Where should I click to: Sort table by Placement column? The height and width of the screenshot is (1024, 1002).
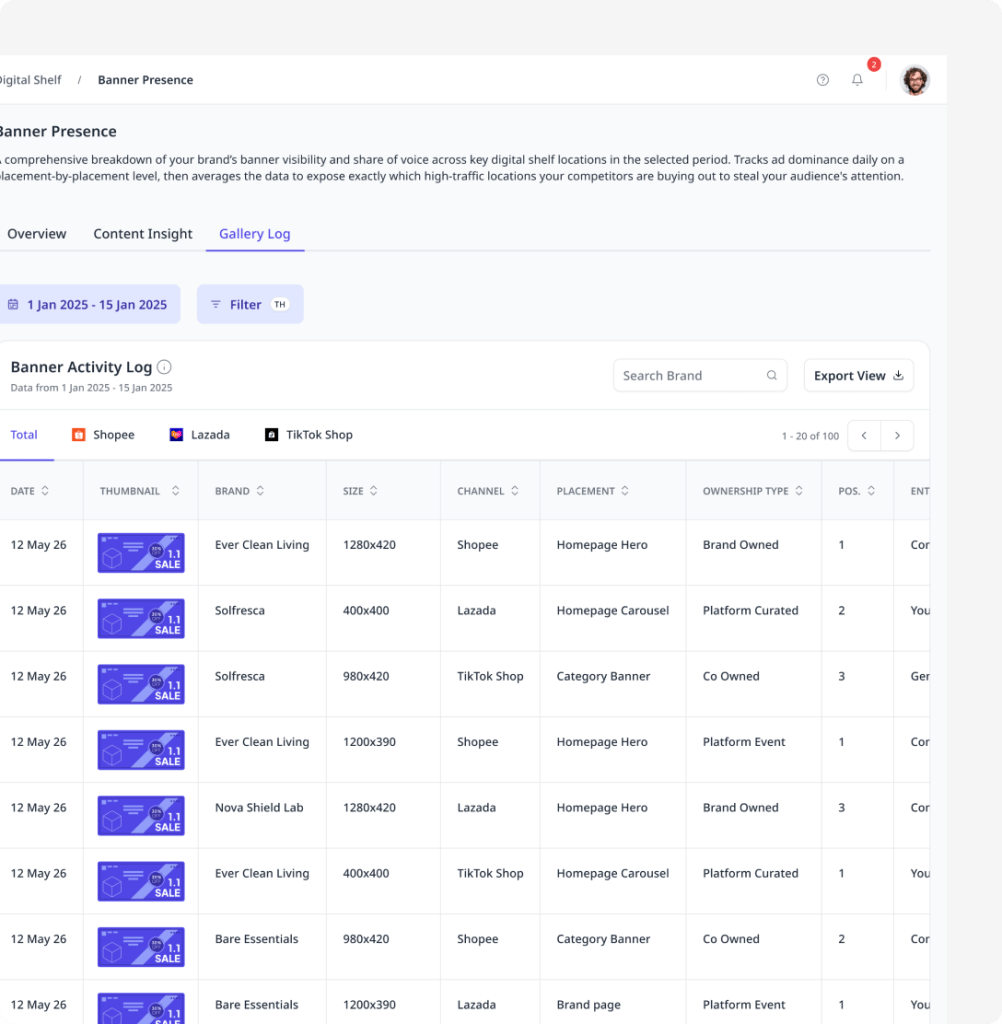point(624,491)
